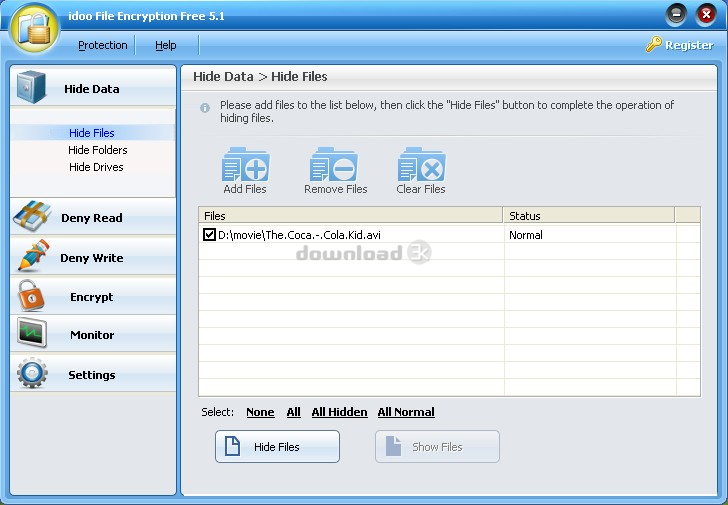This screenshot has width=728, height=505.
Task: Open the Deny Write section label
Action: click(x=91, y=258)
